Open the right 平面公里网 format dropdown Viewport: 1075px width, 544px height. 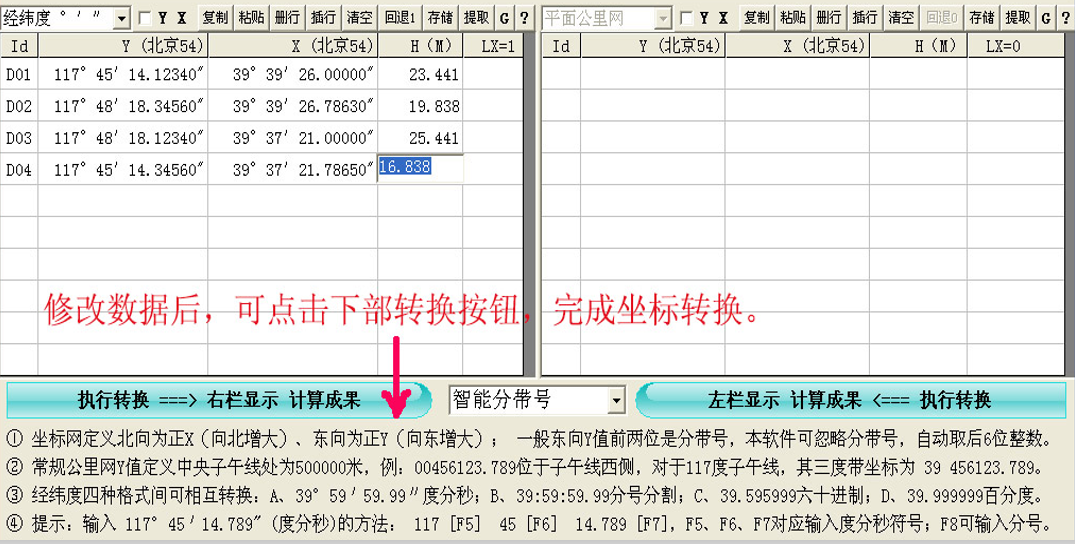pyautogui.click(x=663, y=18)
